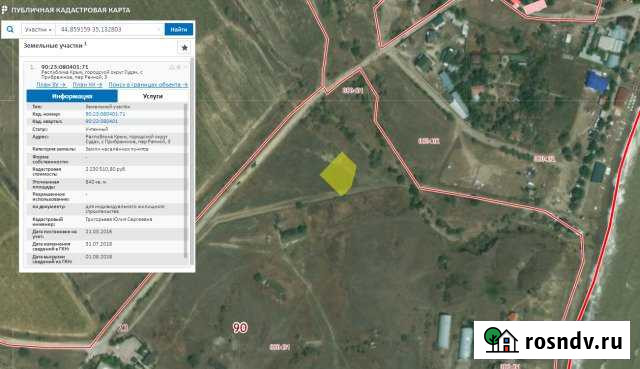Click the Найти search button
640x369 pixels.
point(179,29)
